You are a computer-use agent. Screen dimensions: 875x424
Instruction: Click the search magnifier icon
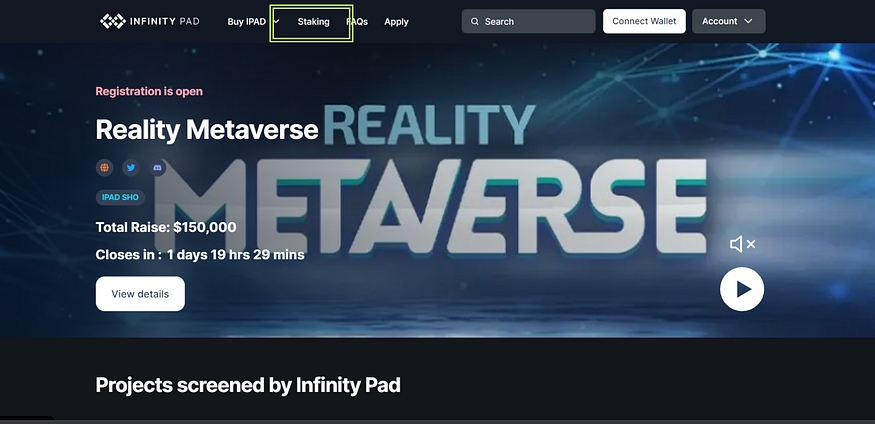coord(475,21)
